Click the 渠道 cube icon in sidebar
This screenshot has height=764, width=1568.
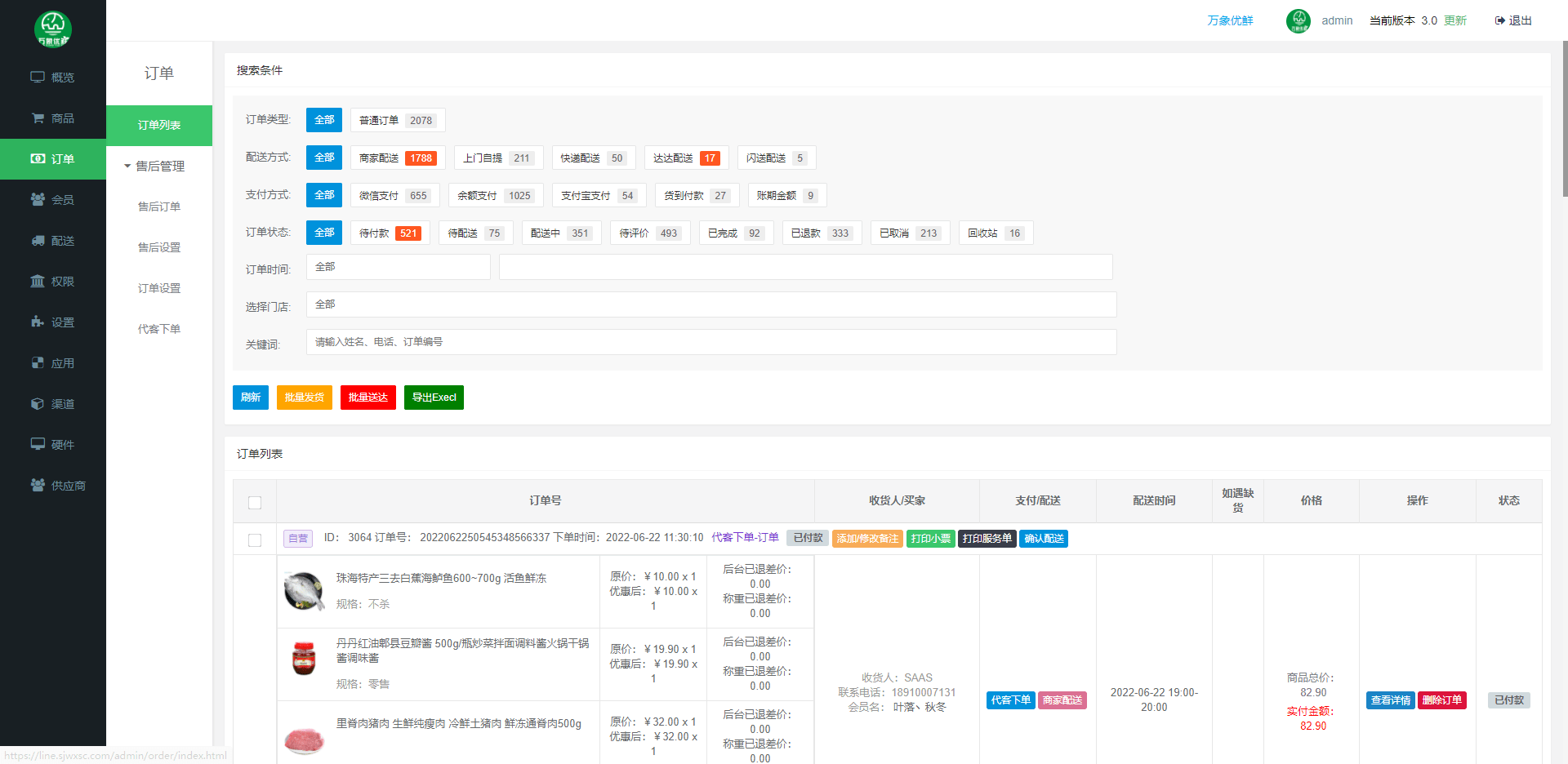coord(38,404)
